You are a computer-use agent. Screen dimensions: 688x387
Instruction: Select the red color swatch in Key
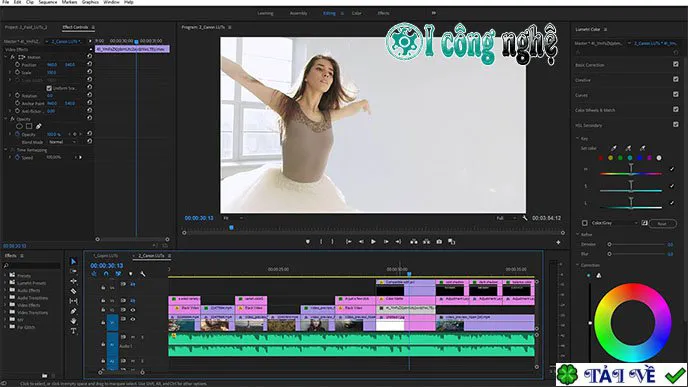[601, 158]
